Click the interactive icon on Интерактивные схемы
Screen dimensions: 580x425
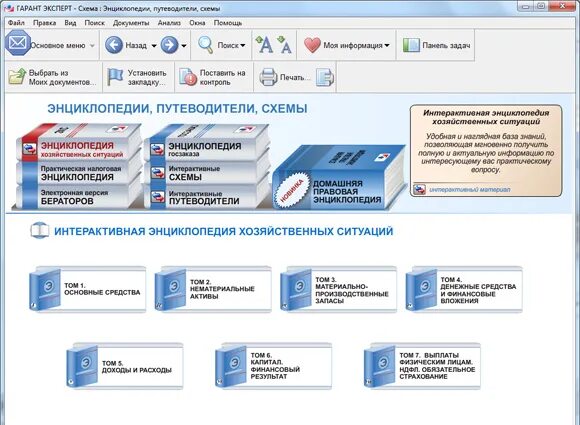coord(158,173)
